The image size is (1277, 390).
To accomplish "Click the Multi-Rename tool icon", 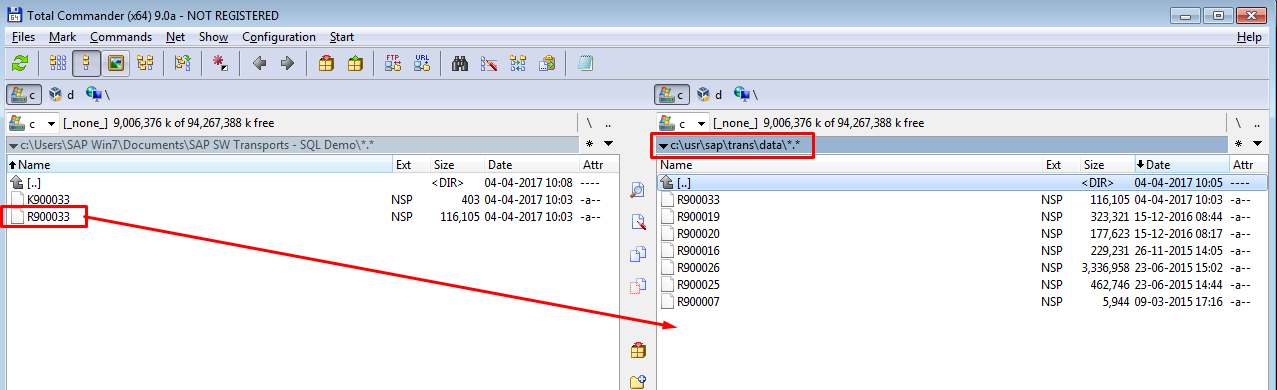I will (489, 63).
